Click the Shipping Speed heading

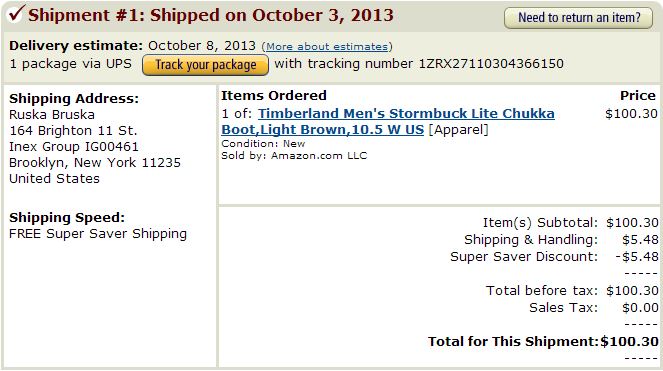pyautogui.click(x=67, y=217)
